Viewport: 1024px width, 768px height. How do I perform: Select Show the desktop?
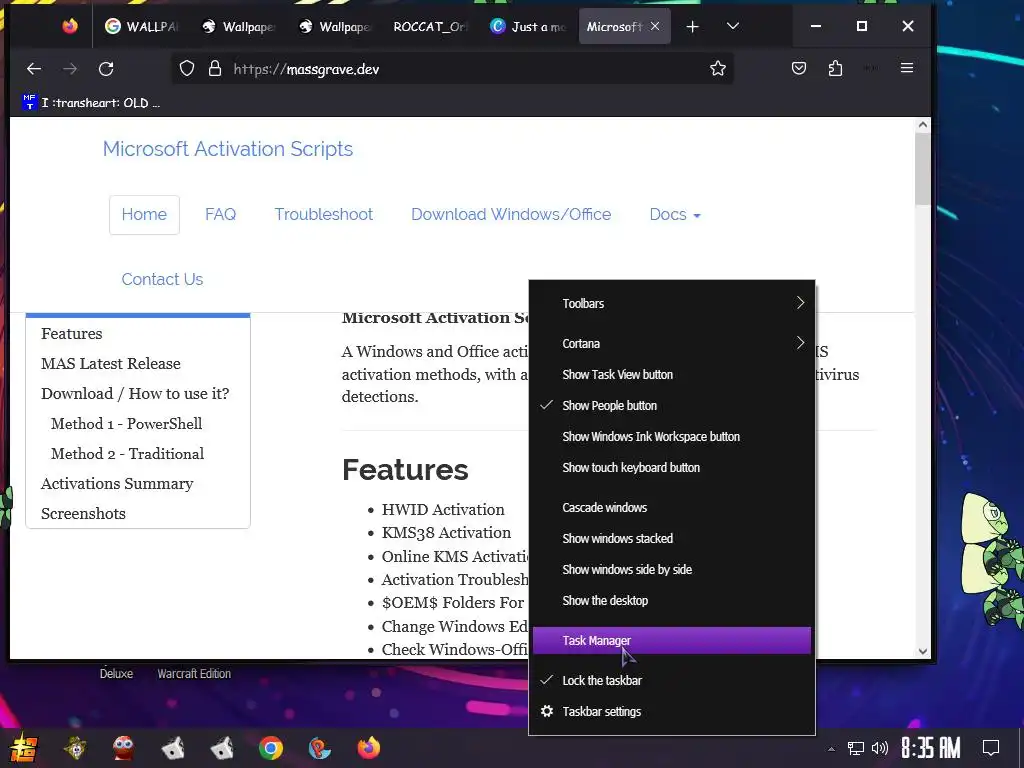click(671, 601)
